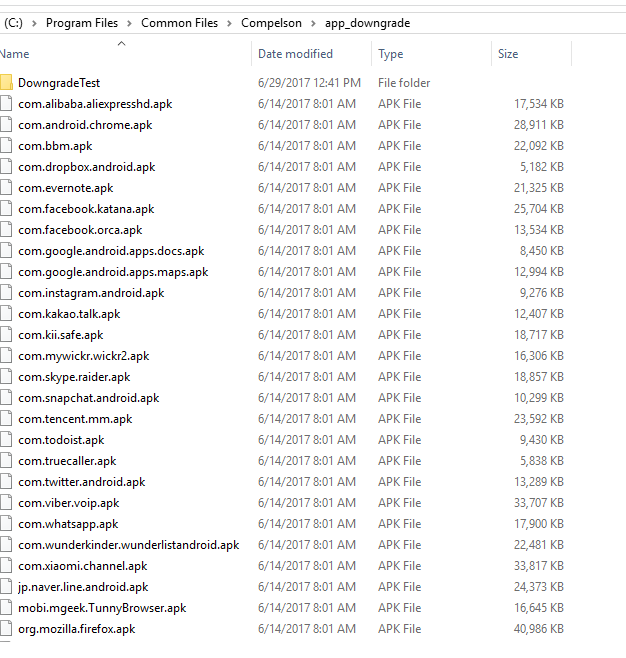Click file icon of com.skype.raider.apk
This screenshot has width=626, height=658.
tap(6, 376)
